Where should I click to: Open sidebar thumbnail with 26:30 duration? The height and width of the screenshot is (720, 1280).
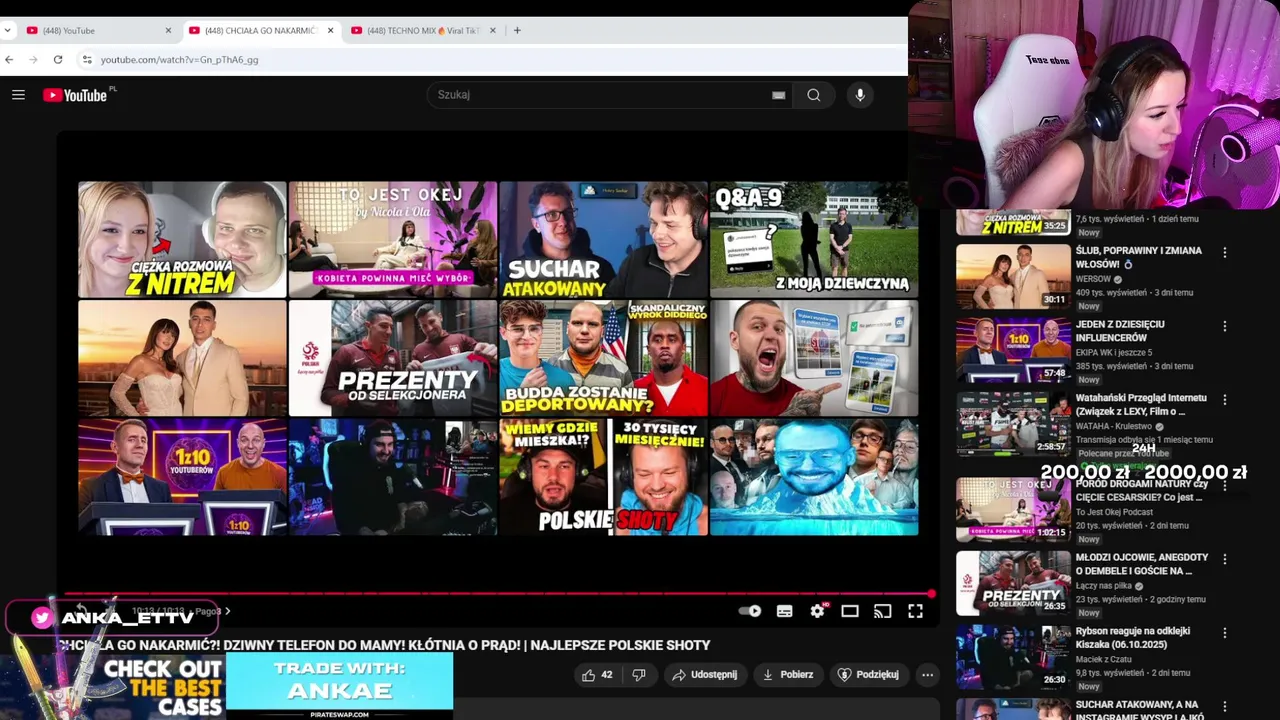[x=1013, y=657]
